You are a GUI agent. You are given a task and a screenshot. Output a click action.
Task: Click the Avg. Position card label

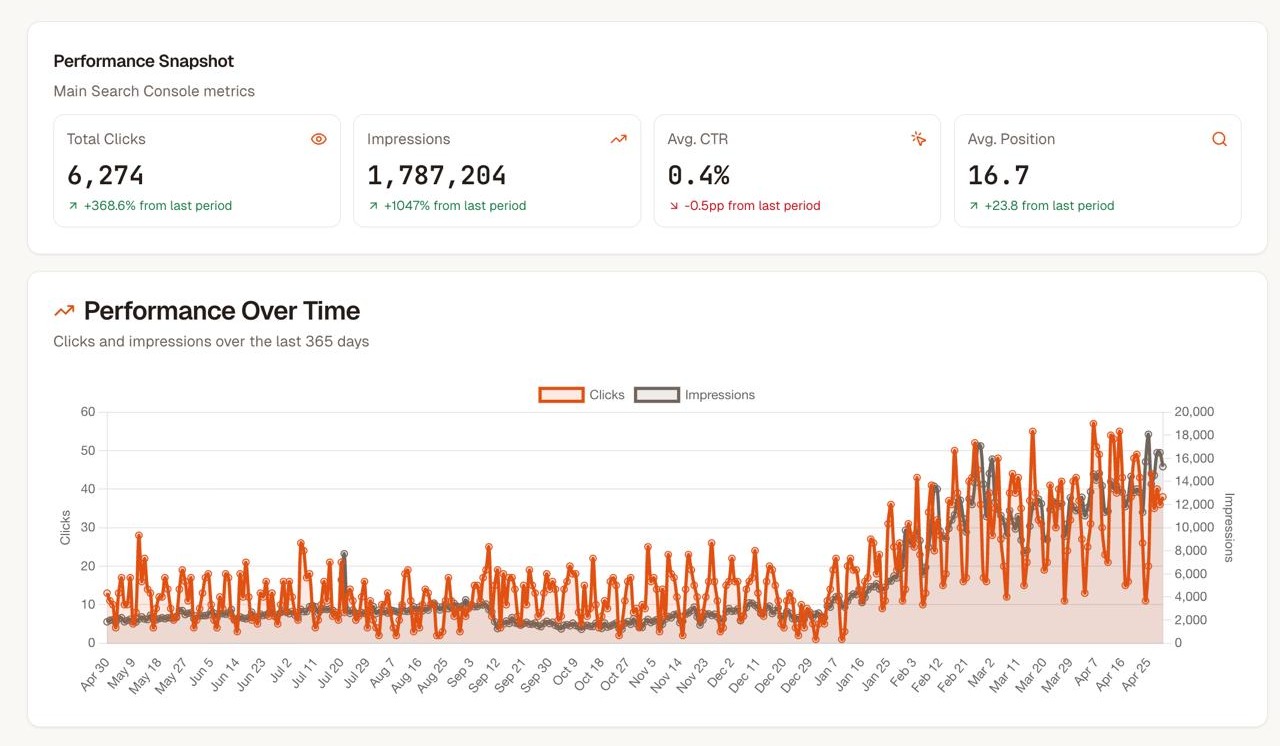click(x=1011, y=139)
